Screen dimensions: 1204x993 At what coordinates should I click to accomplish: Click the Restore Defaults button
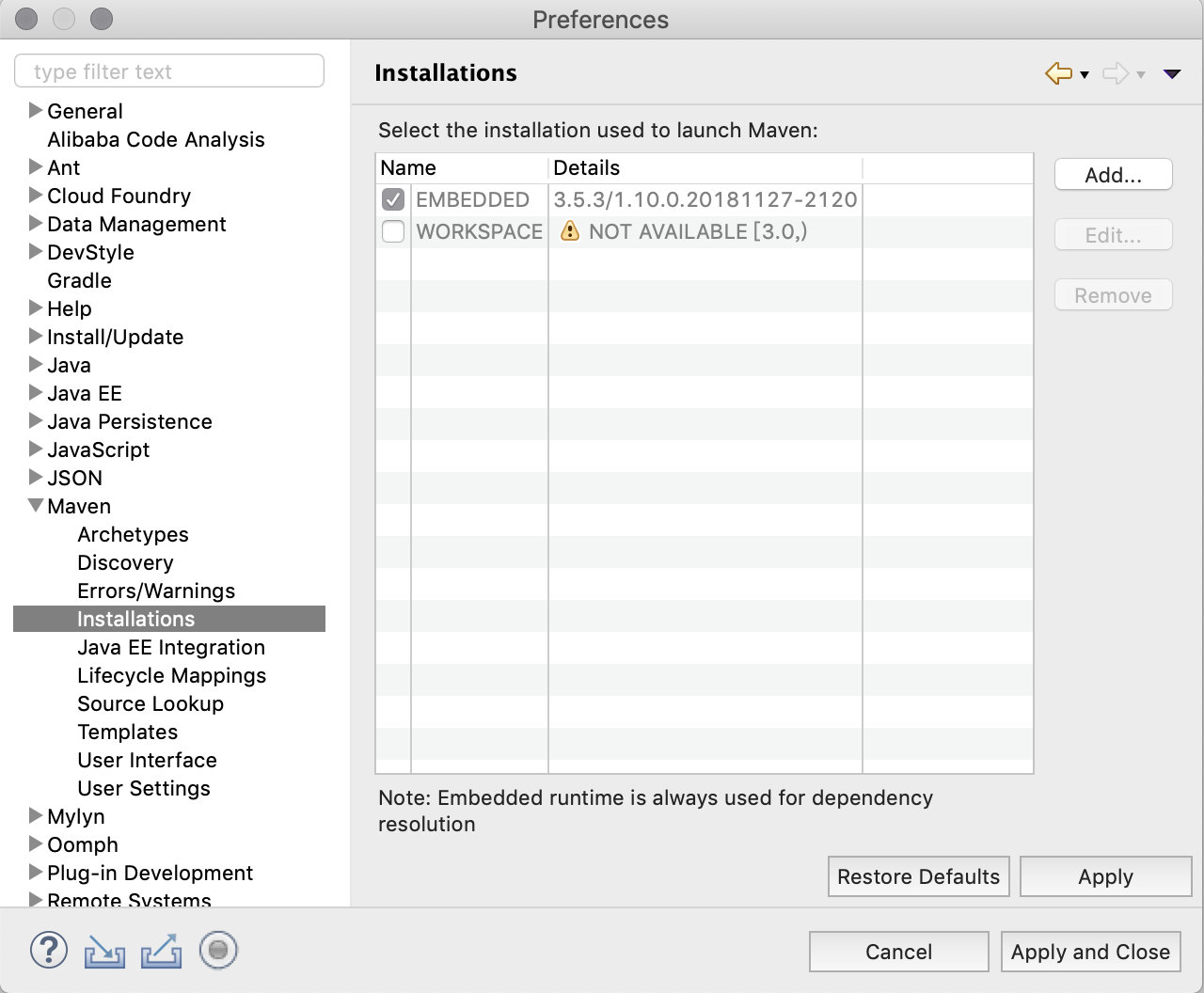(918, 876)
